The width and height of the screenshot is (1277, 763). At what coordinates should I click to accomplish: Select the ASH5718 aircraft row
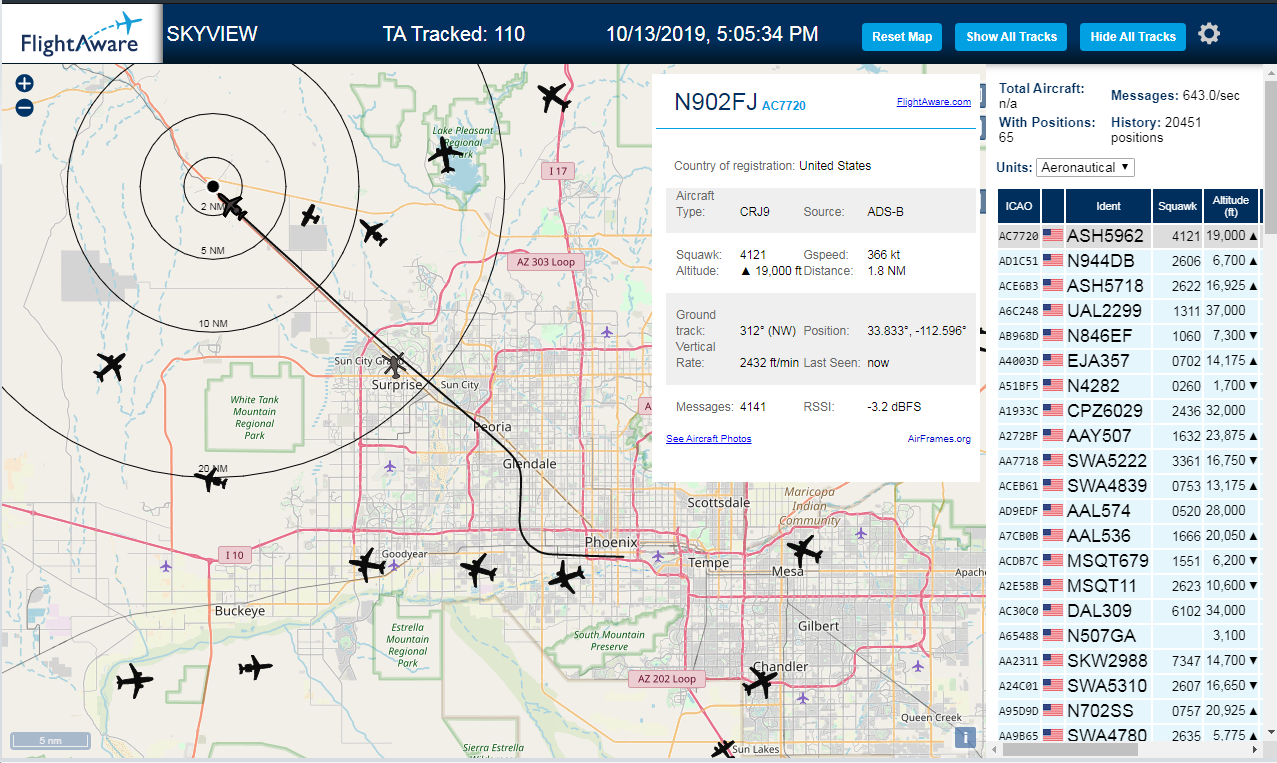point(1129,286)
